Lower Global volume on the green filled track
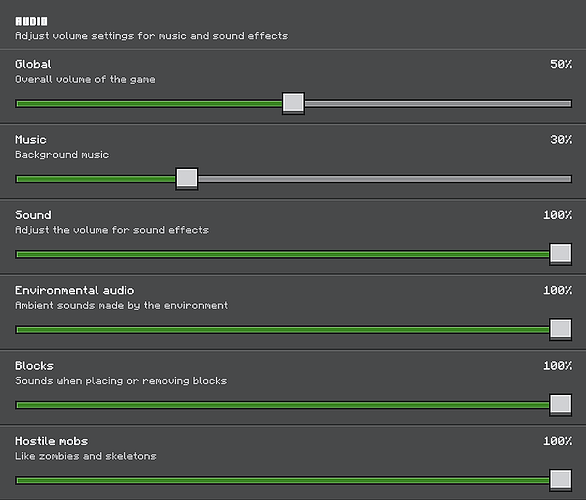586x500 pixels. pos(149,104)
